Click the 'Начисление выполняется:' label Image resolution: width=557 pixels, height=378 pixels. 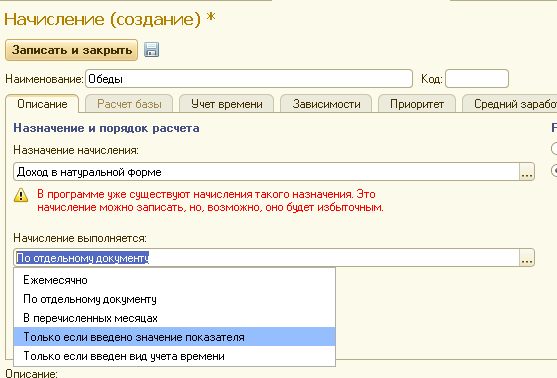pyautogui.click(x=80, y=238)
